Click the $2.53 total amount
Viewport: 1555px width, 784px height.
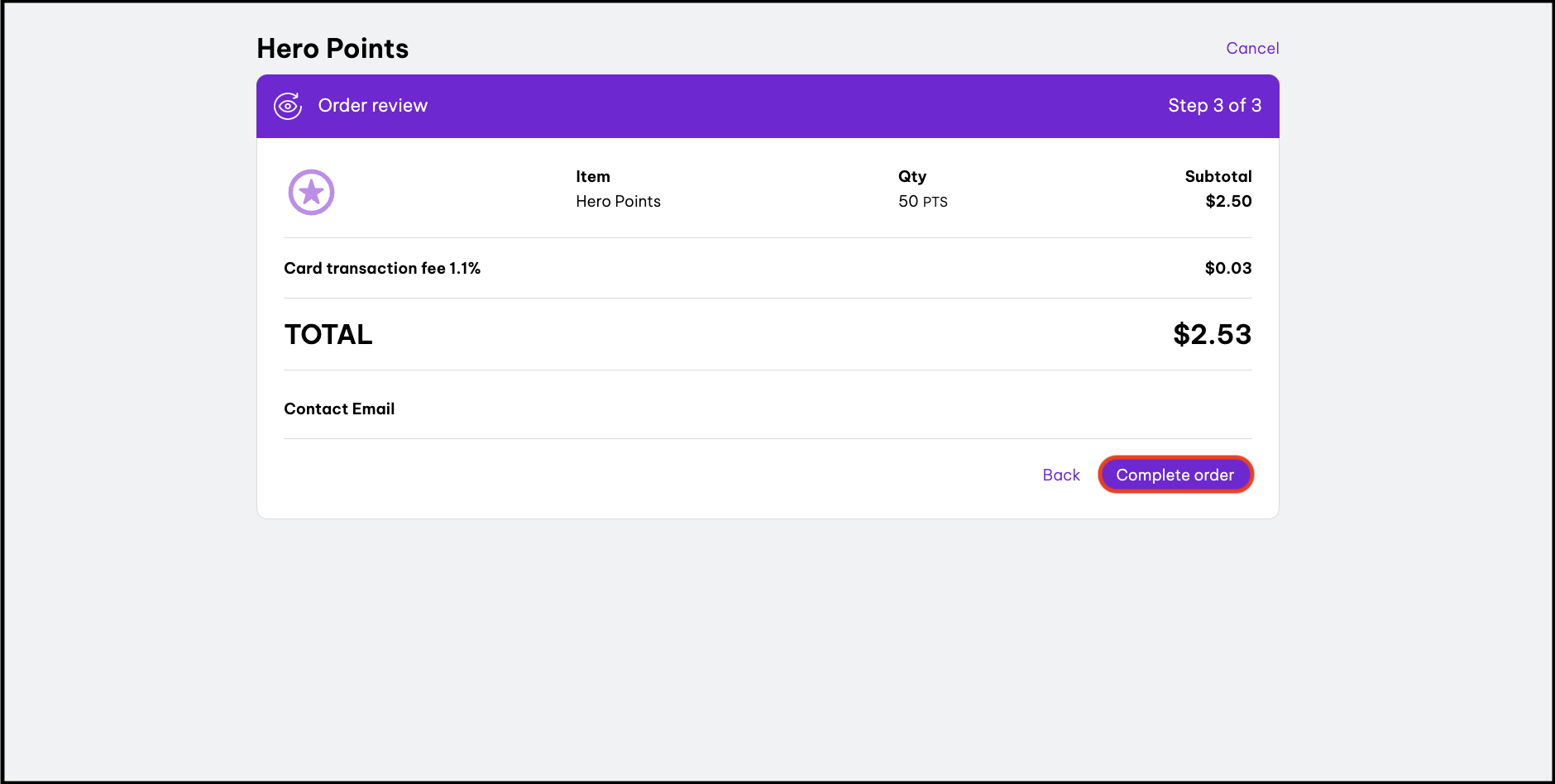pyautogui.click(x=1212, y=335)
